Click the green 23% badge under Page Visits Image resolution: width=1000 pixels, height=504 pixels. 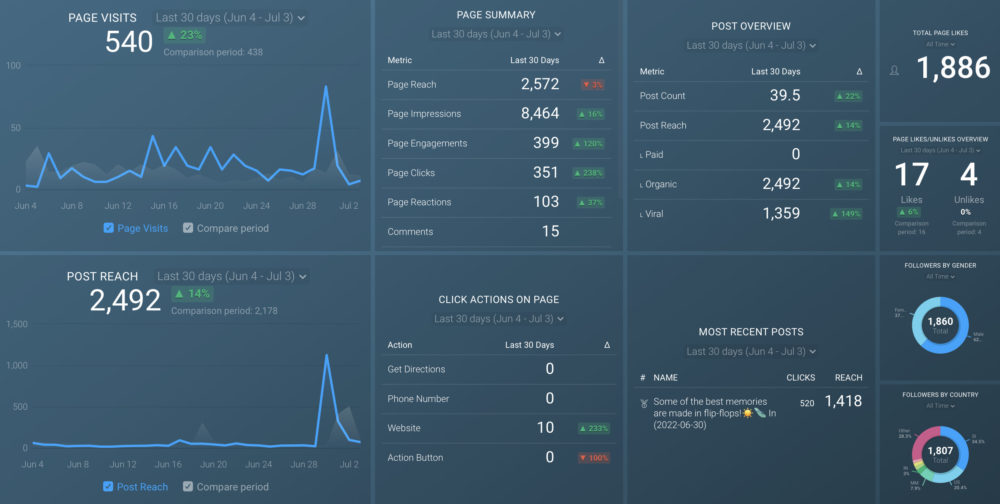coord(184,34)
